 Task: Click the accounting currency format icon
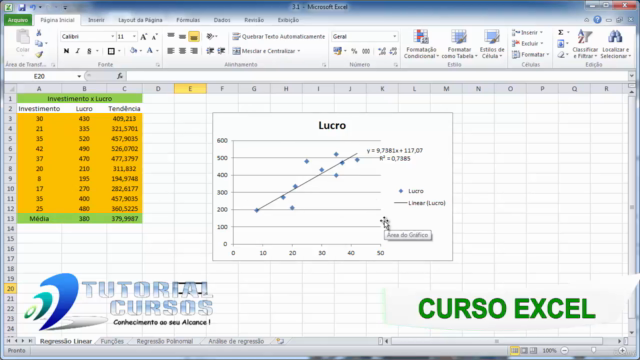click(x=337, y=51)
